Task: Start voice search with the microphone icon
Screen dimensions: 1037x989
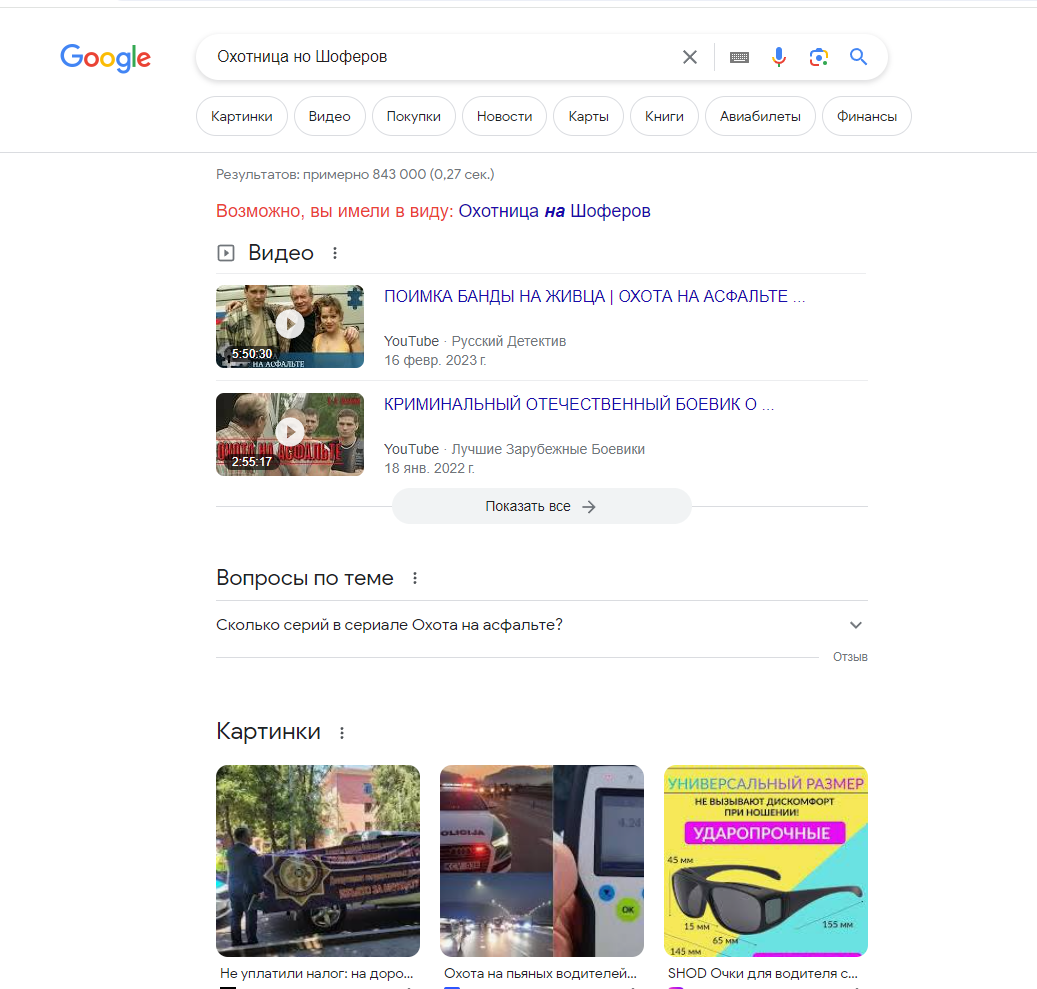Action: tap(779, 57)
